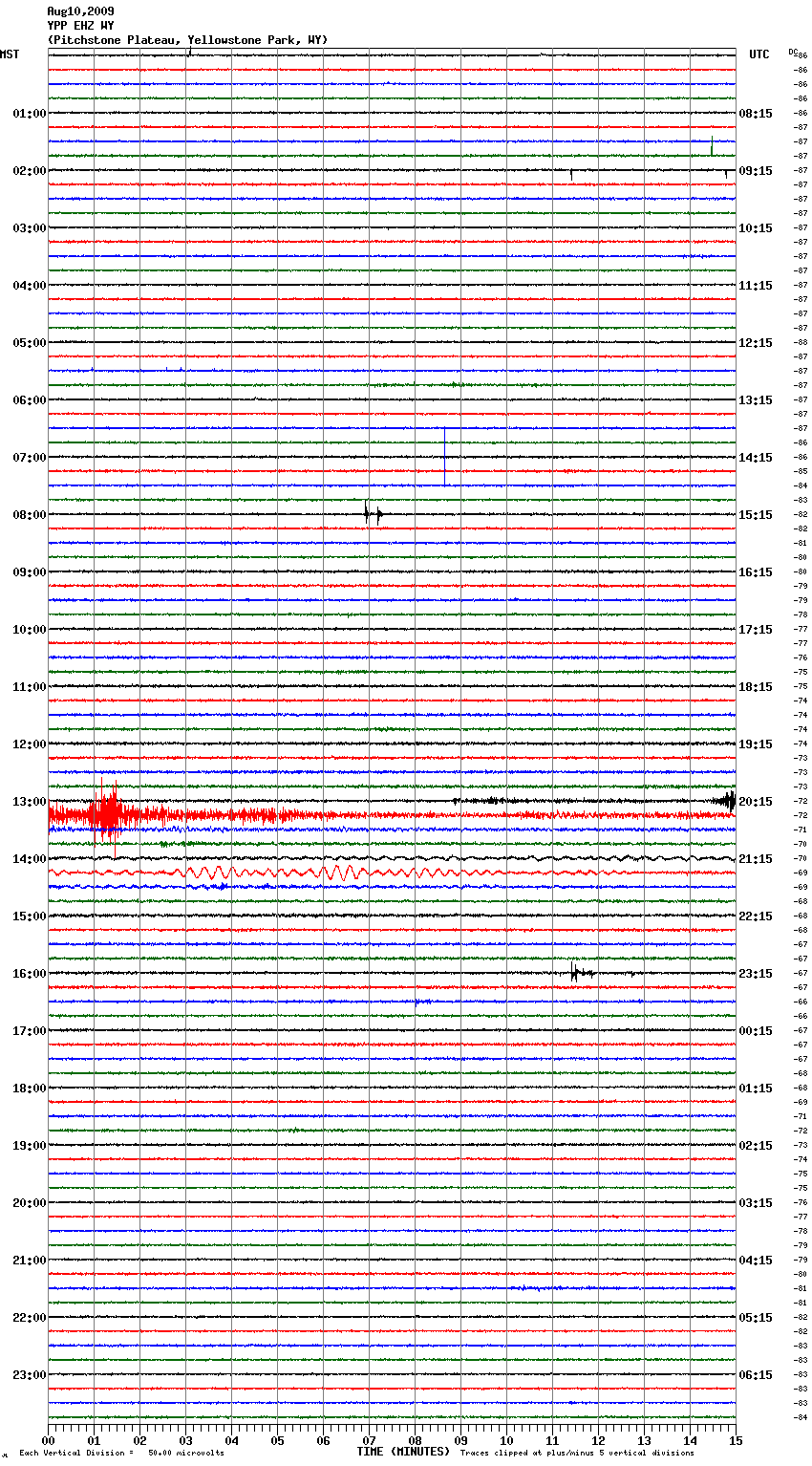This screenshot has width=812, height=1466.
Task: Select the "02:00" MST row label
Action: [30, 171]
